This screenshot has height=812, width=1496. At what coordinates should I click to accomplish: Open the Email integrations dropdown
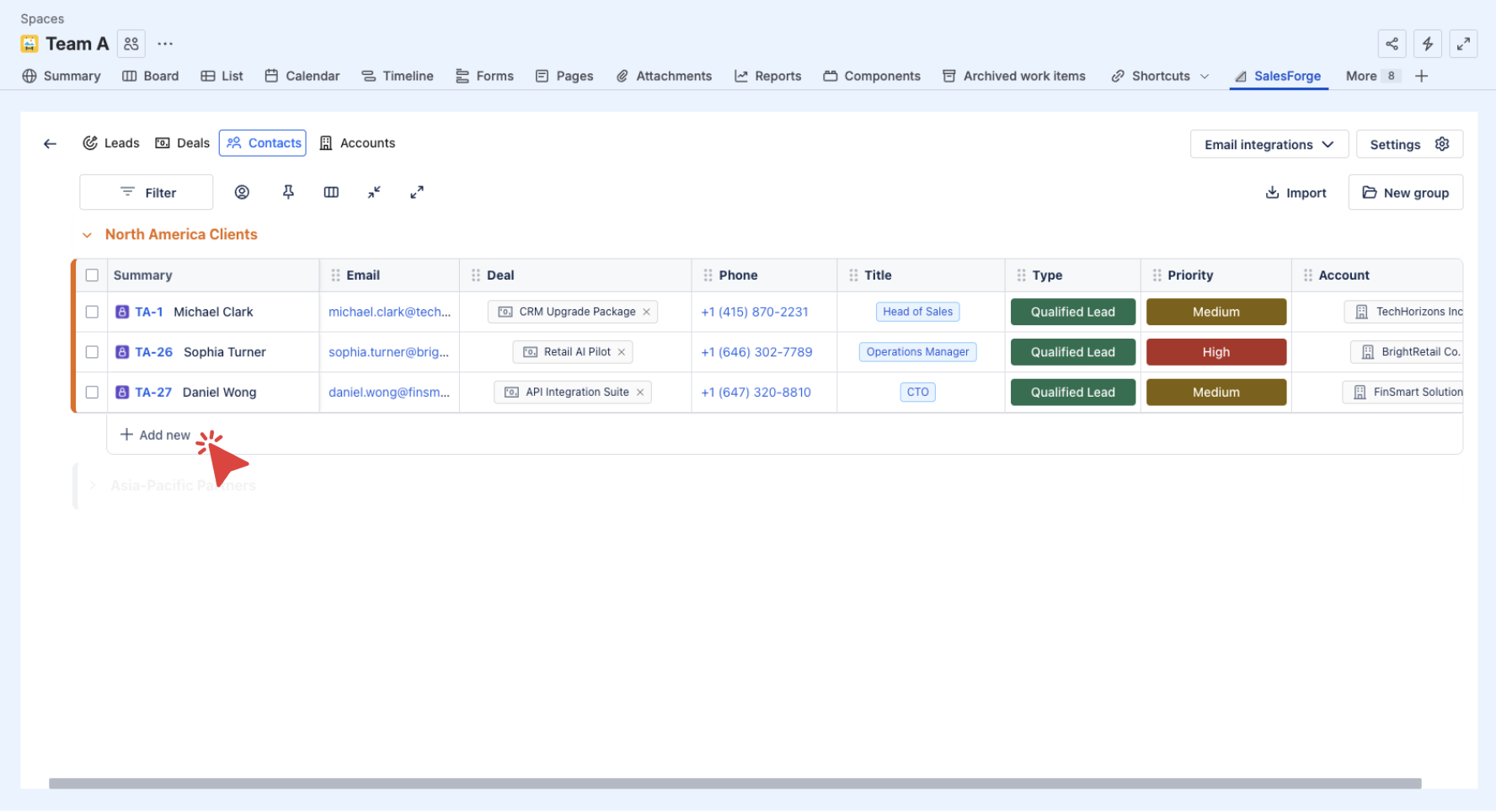(x=1269, y=144)
